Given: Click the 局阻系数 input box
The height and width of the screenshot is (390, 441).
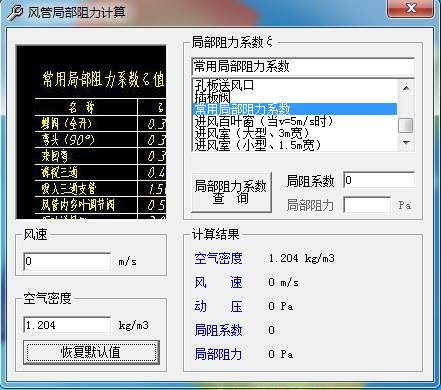Looking at the screenshot, I should [x=379, y=180].
